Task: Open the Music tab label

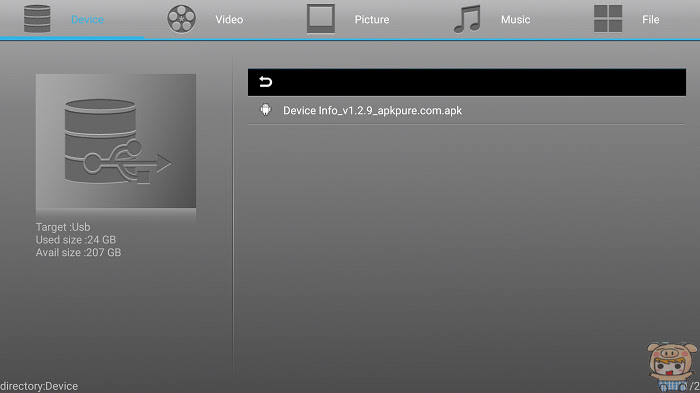Action: [516, 20]
